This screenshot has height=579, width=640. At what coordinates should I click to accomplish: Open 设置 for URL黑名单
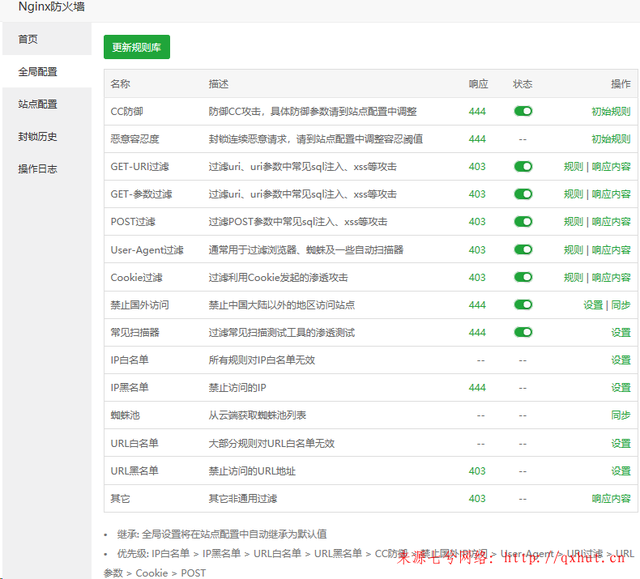coord(621,471)
